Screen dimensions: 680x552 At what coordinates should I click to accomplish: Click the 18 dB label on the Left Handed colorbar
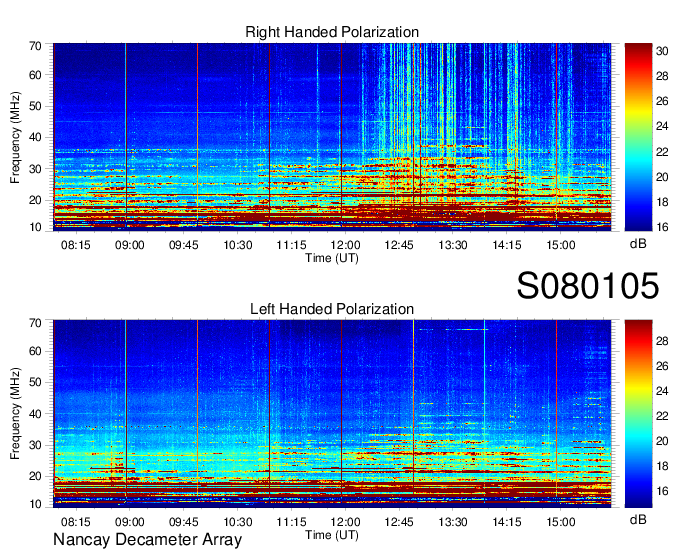[662, 466]
